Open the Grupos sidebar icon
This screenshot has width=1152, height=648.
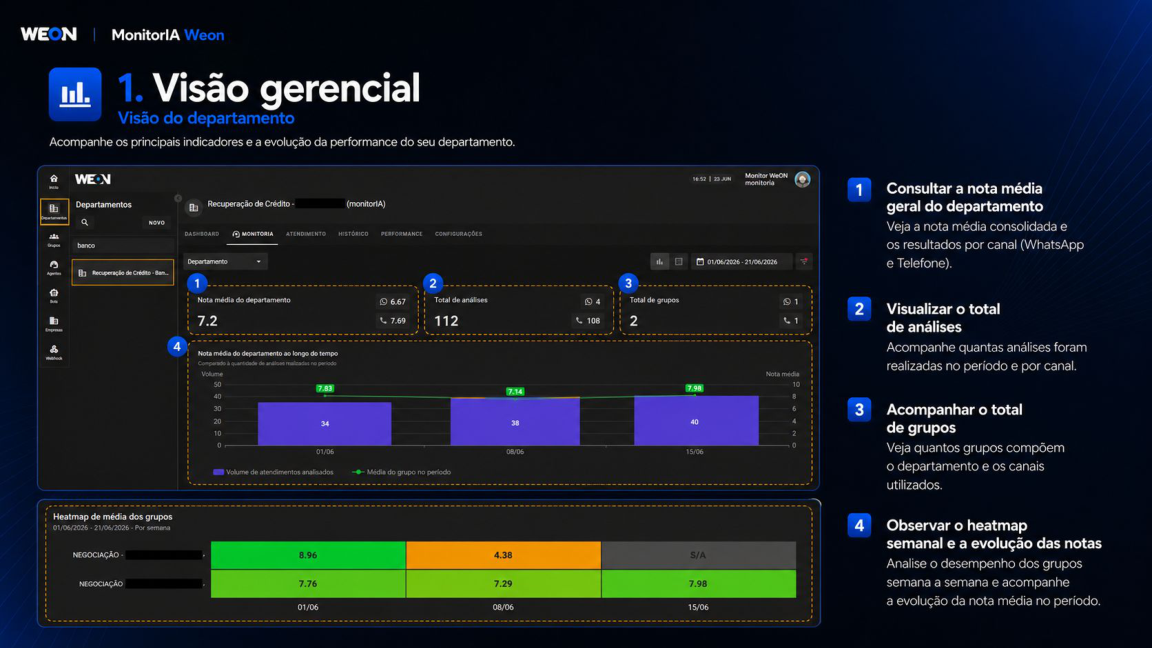point(54,240)
